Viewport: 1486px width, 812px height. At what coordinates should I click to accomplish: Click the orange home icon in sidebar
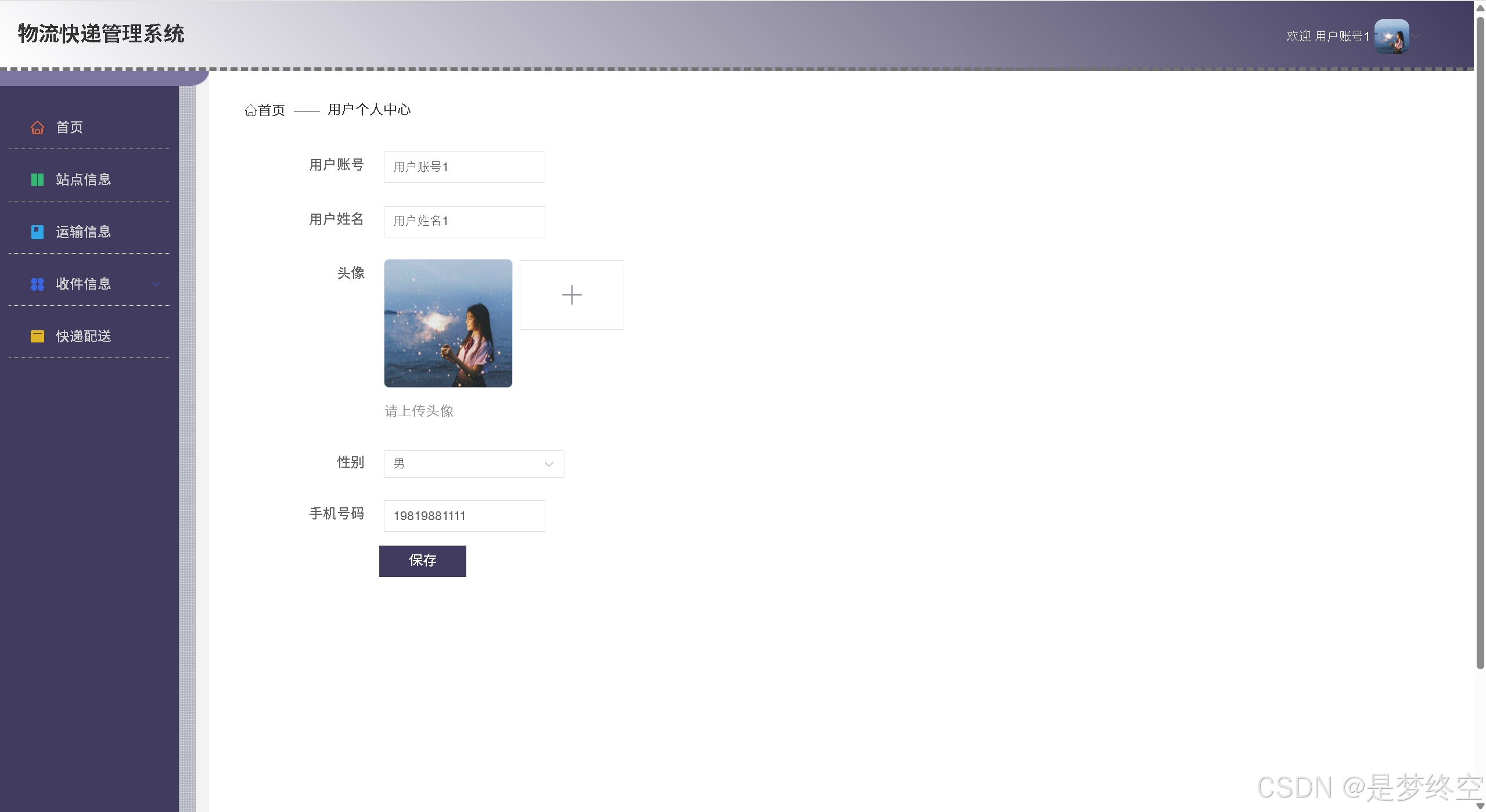click(x=37, y=128)
